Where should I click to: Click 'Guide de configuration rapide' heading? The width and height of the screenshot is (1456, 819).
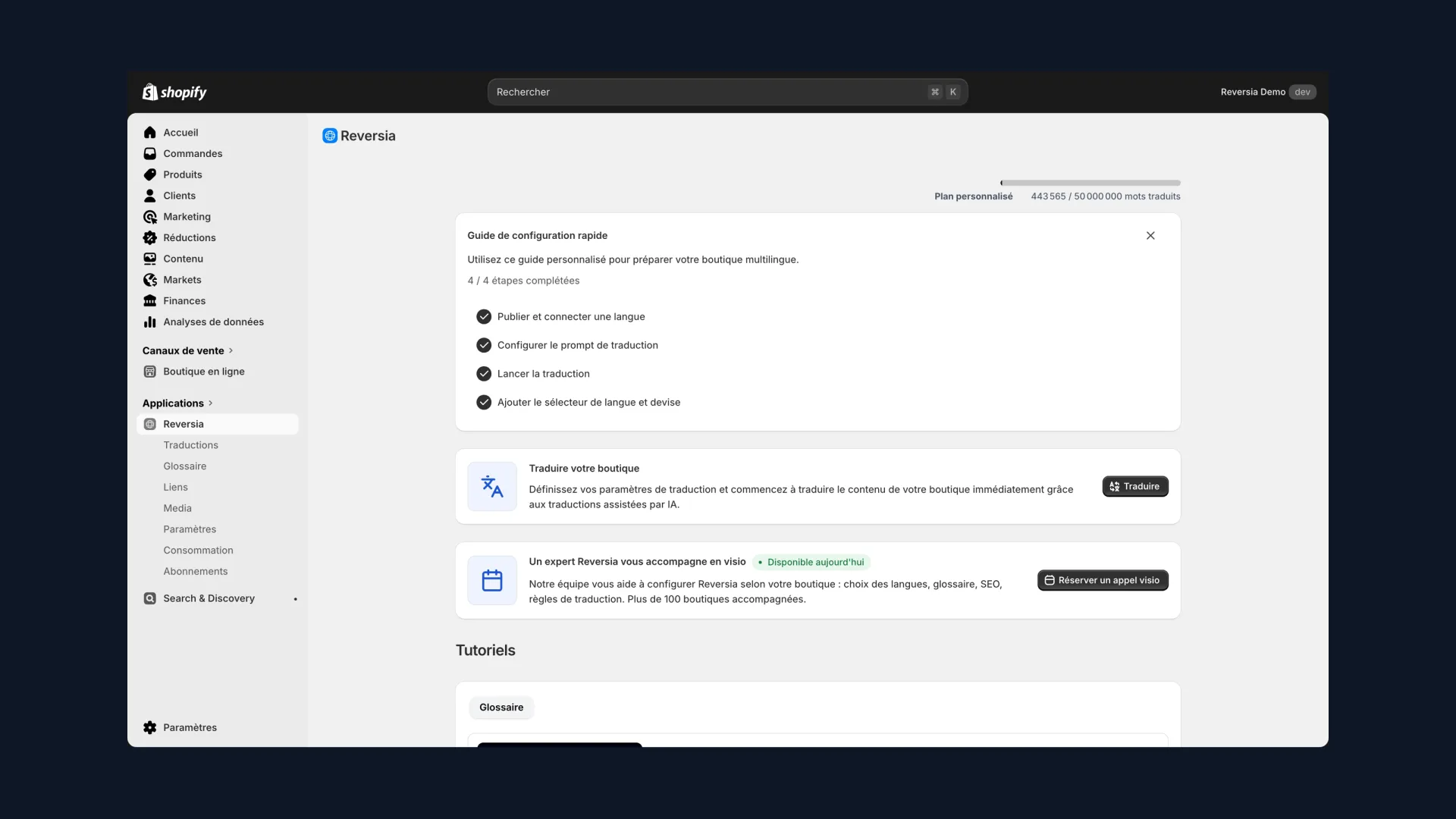[x=537, y=236]
